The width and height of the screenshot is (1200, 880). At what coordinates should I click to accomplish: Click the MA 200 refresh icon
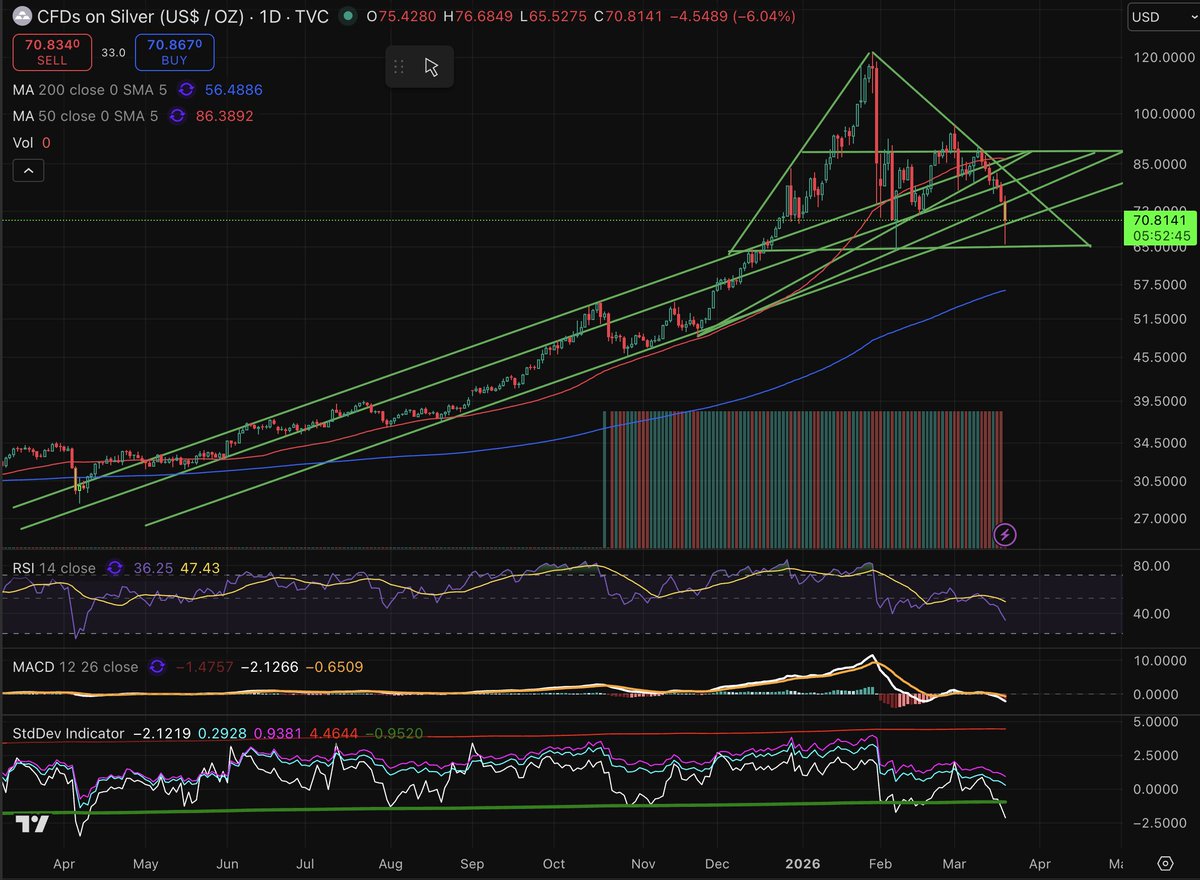tap(186, 89)
